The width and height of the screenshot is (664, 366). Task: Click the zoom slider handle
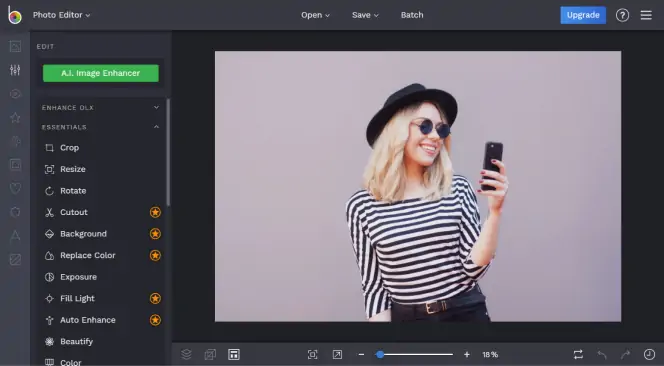point(380,355)
